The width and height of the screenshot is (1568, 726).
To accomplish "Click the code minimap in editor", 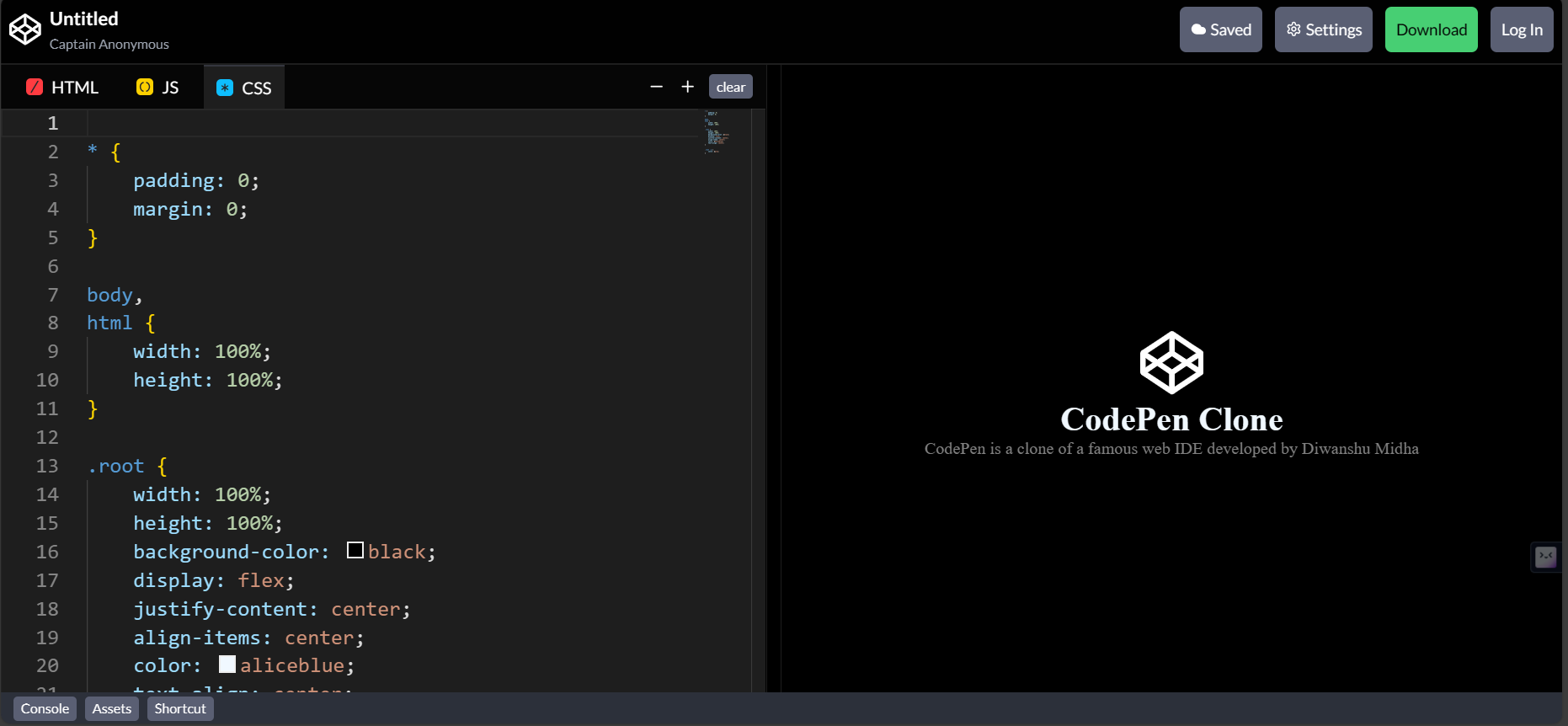I will [x=717, y=131].
